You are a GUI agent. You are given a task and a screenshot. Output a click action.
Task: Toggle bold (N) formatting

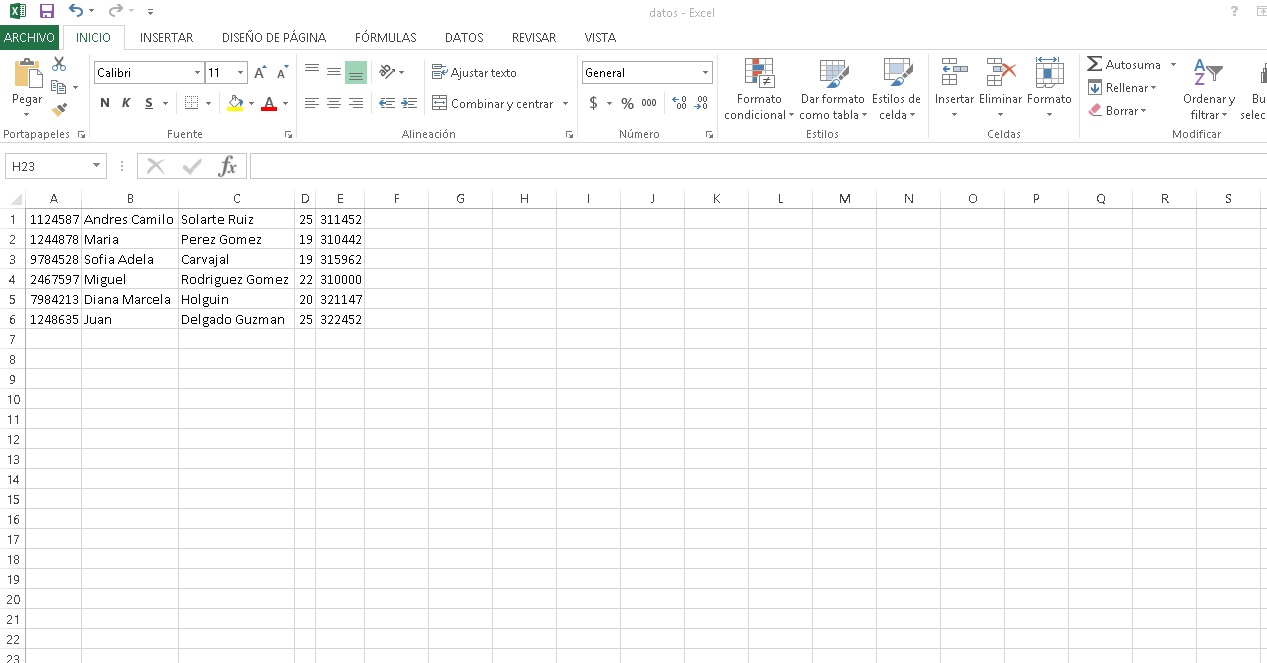105,103
